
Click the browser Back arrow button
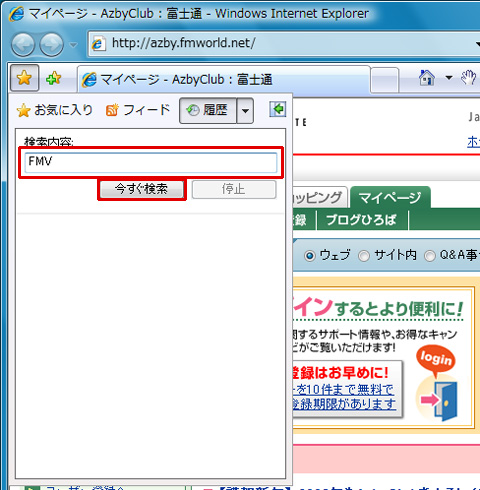pyautogui.click(x=23, y=44)
